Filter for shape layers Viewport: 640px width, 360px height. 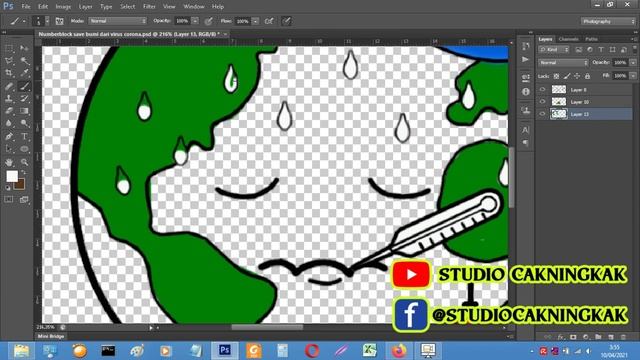click(x=612, y=50)
